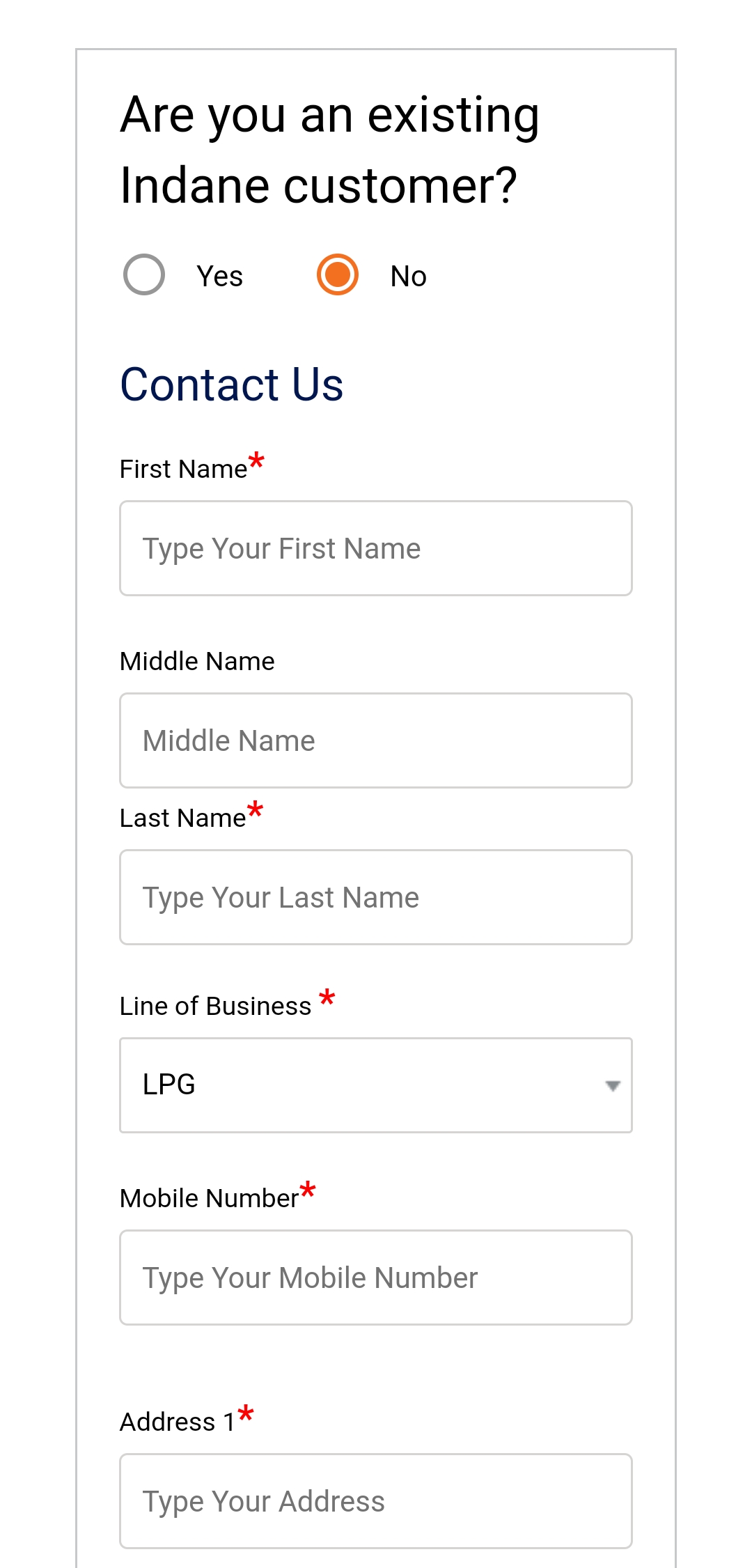Screen dimensions: 752x1568
Task: Click the Contact Us heading
Action: (232, 385)
